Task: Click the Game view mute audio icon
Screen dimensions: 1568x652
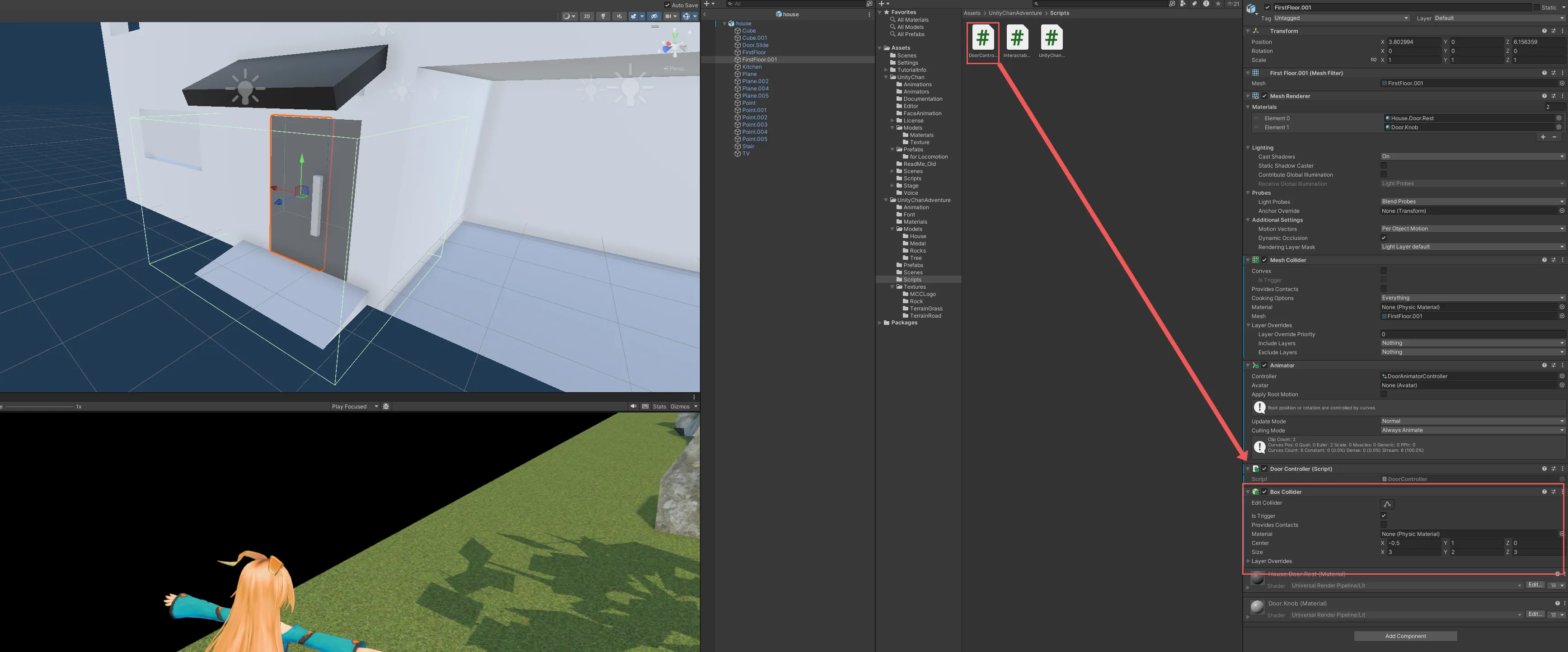Action: pos(633,406)
